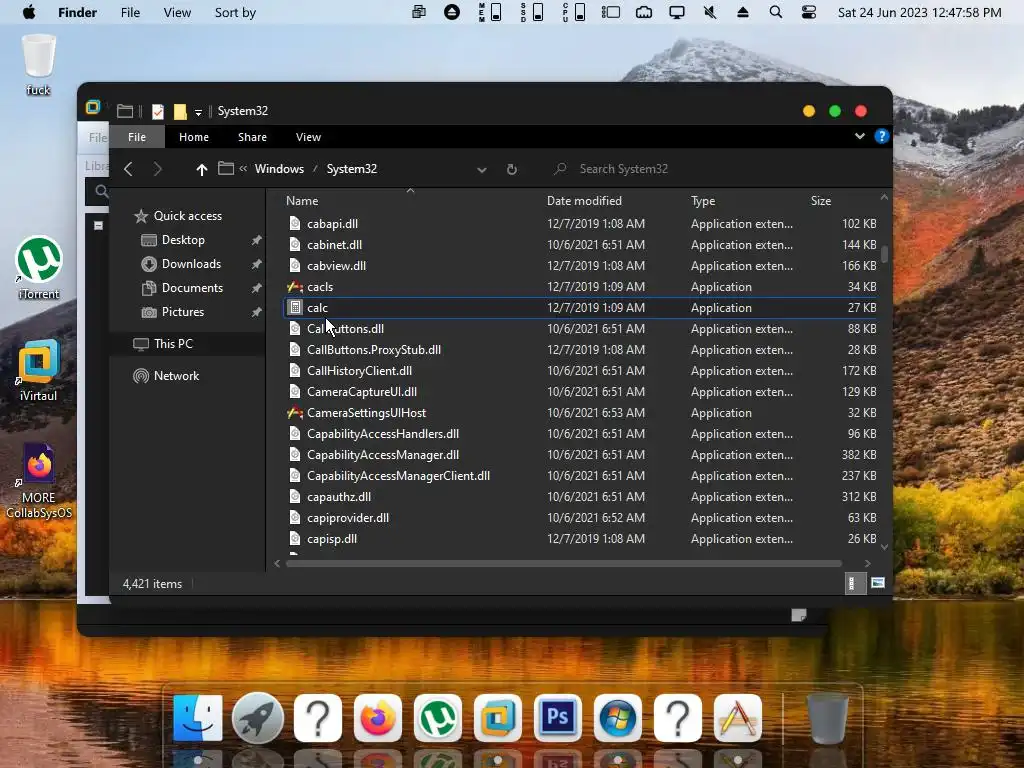The width and height of the screenshot is (1024, 768).
Task: Sort by the Size column header
Action: 821,200
